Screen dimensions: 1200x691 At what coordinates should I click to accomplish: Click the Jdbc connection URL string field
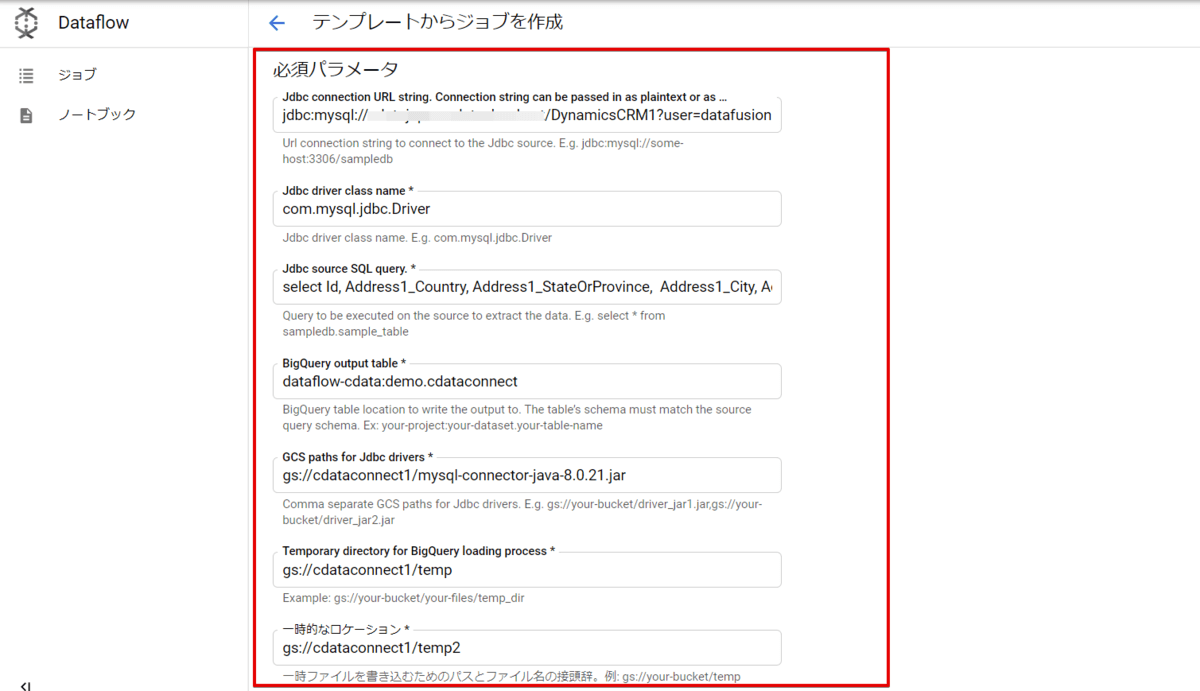point(527,114)
